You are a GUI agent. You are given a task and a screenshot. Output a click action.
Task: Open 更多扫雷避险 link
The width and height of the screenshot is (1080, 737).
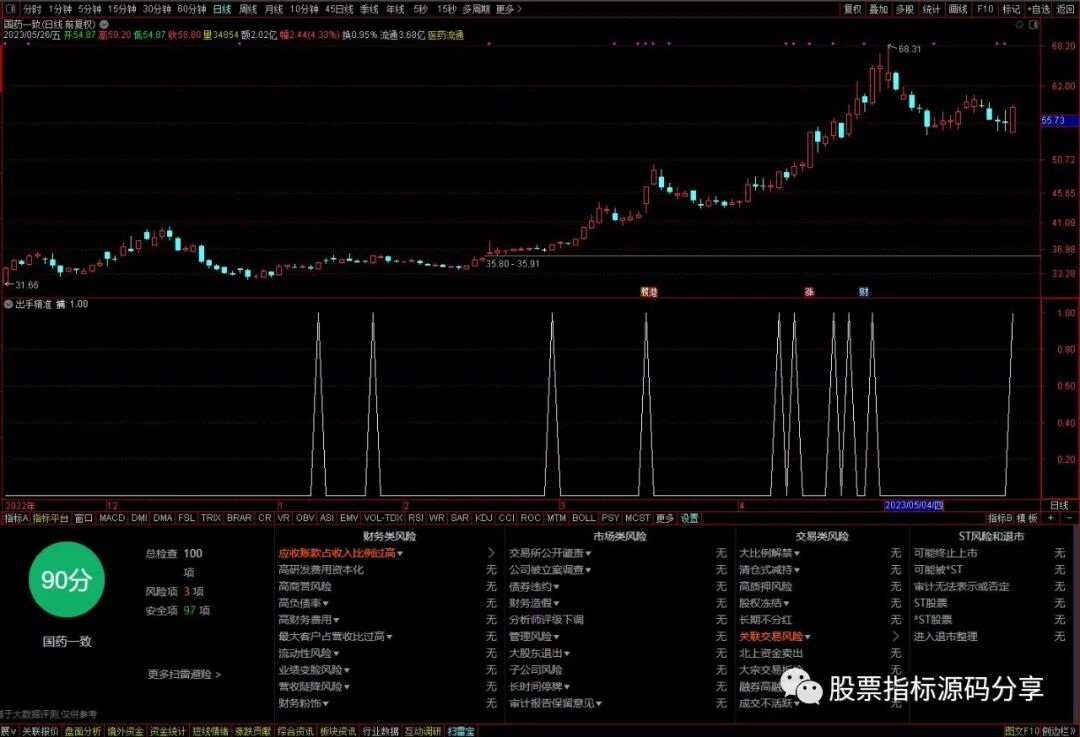click(x=184, y=674)
